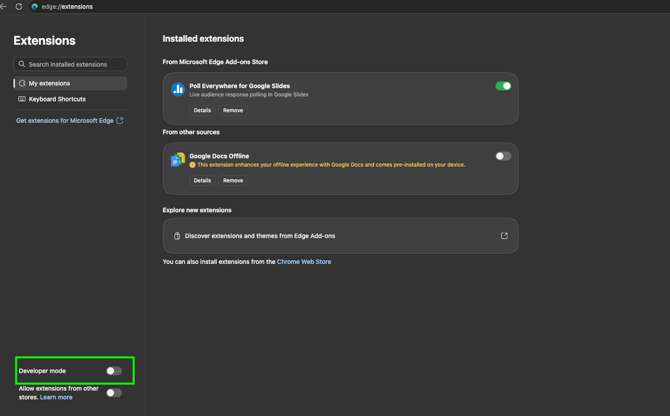Viewport: 670px width, 416px height.
Task: Click the Learn more link
Action: (56, 397)
